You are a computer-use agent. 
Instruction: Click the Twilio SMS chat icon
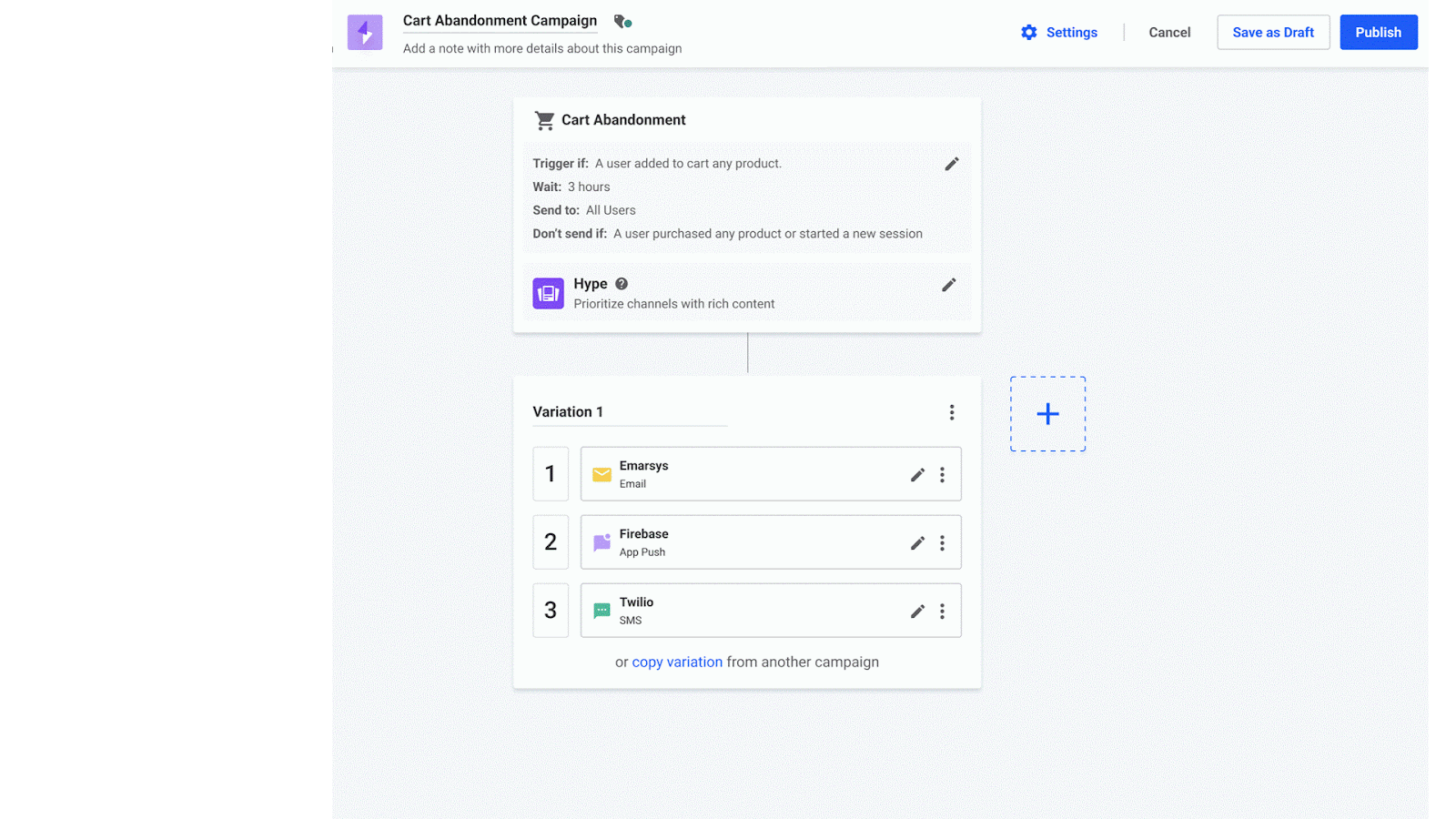click(x=602, y=611)
